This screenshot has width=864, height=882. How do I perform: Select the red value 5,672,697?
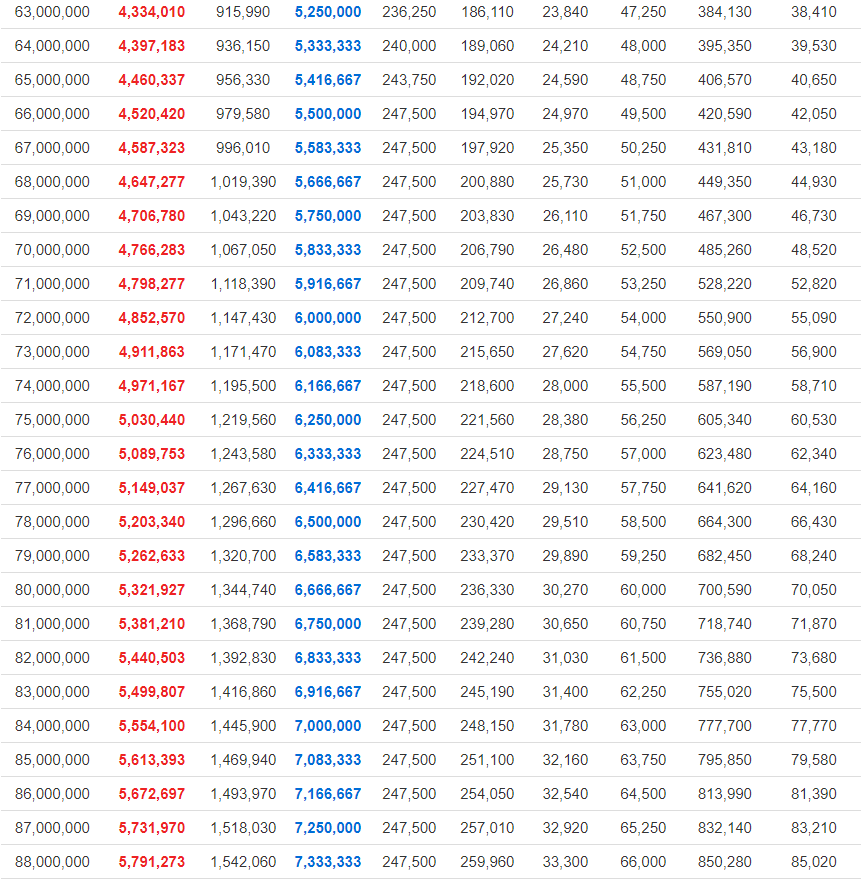point(152,794)
